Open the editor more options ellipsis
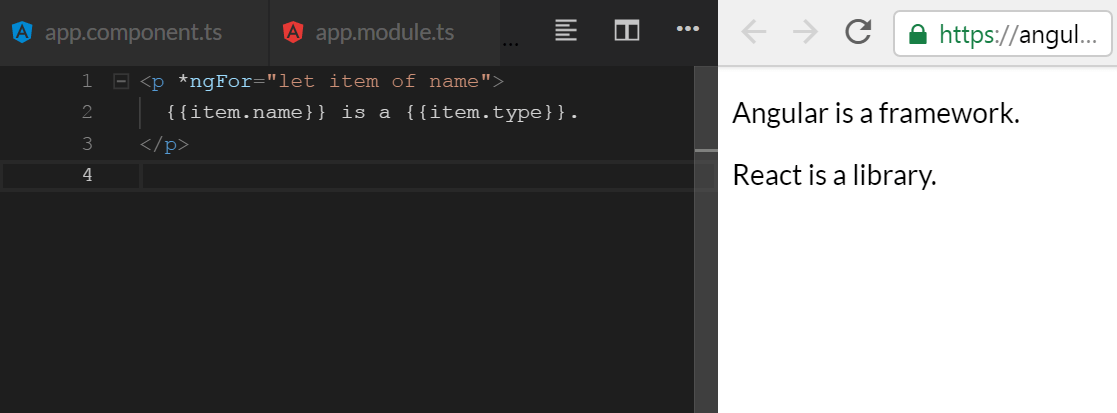This screenshot has height=413, width=1117. point(687,28)
